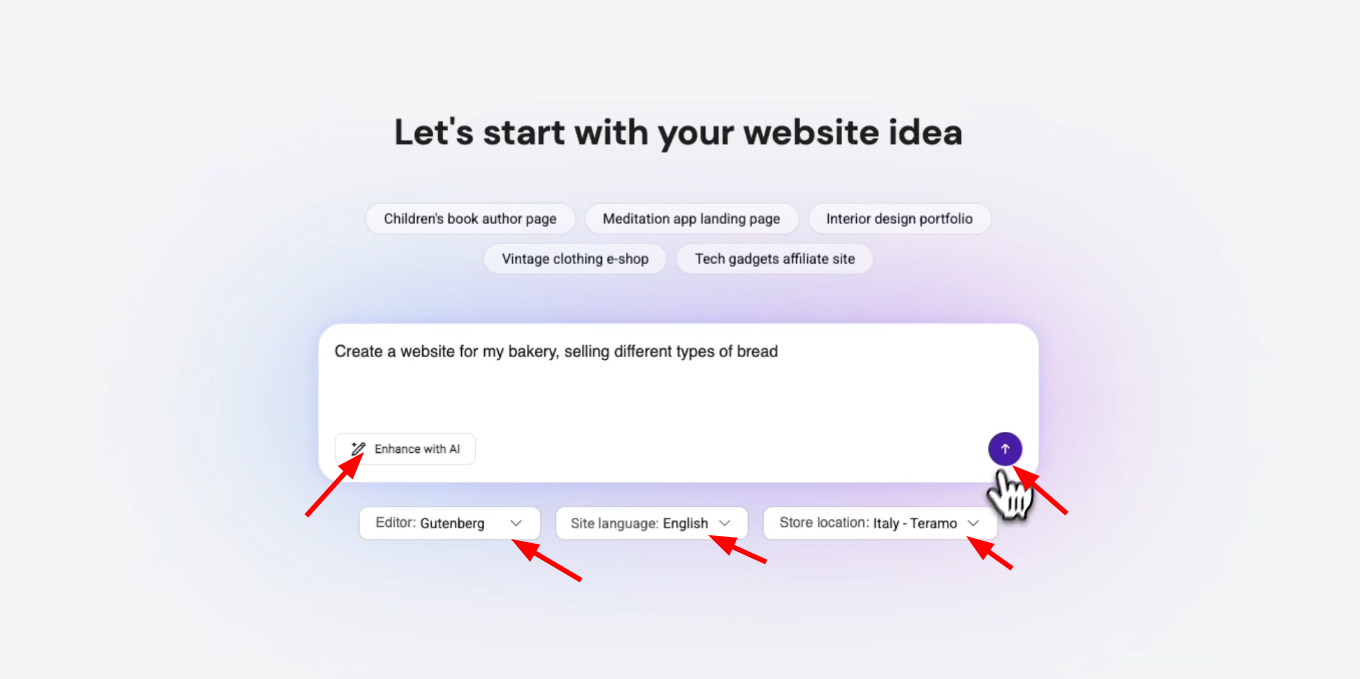Click the bakery prompt text line
Viewport: 1360px width, 679px height.
point(556,352)
